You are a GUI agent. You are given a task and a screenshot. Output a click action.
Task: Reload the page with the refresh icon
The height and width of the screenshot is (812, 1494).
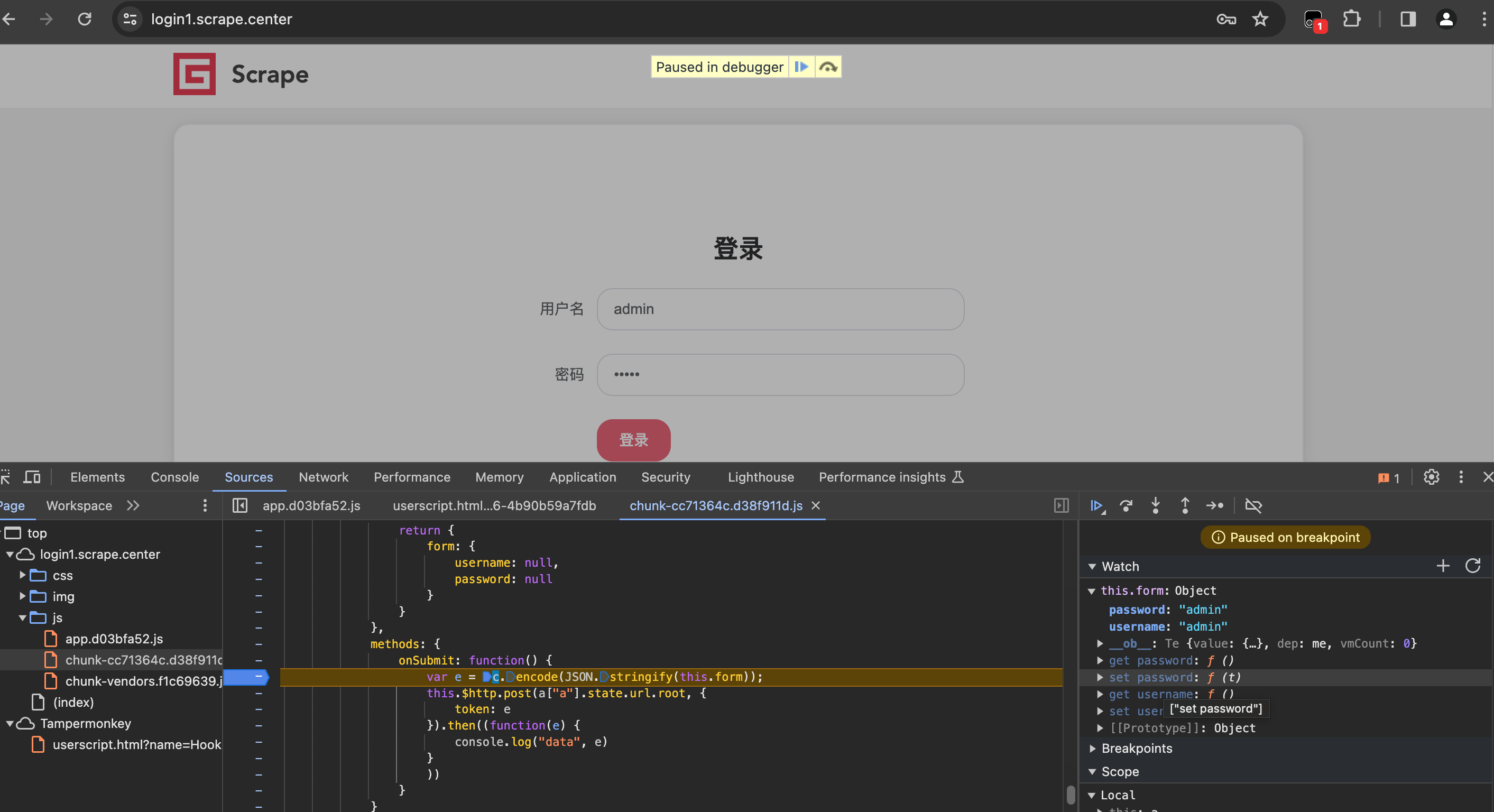85,19
